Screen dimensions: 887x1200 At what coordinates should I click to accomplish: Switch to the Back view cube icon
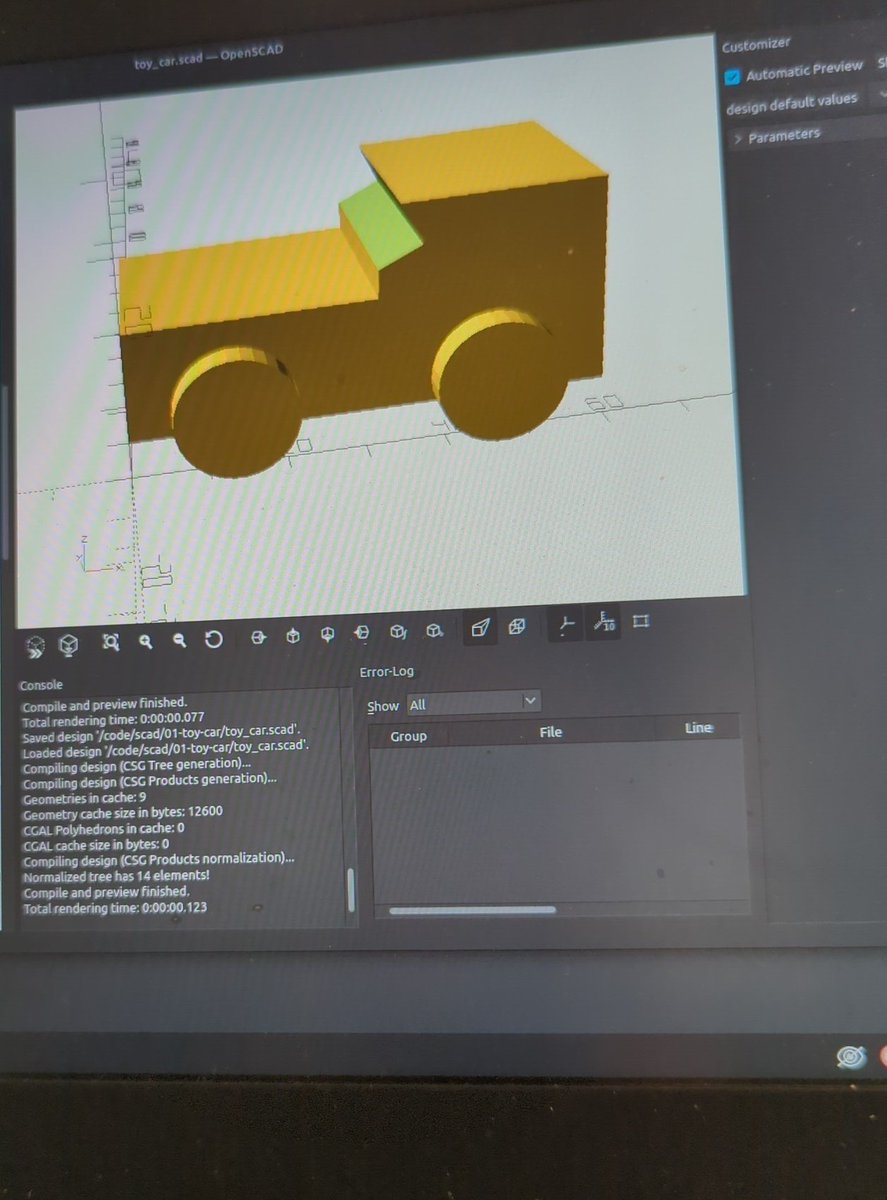[434, 630]
